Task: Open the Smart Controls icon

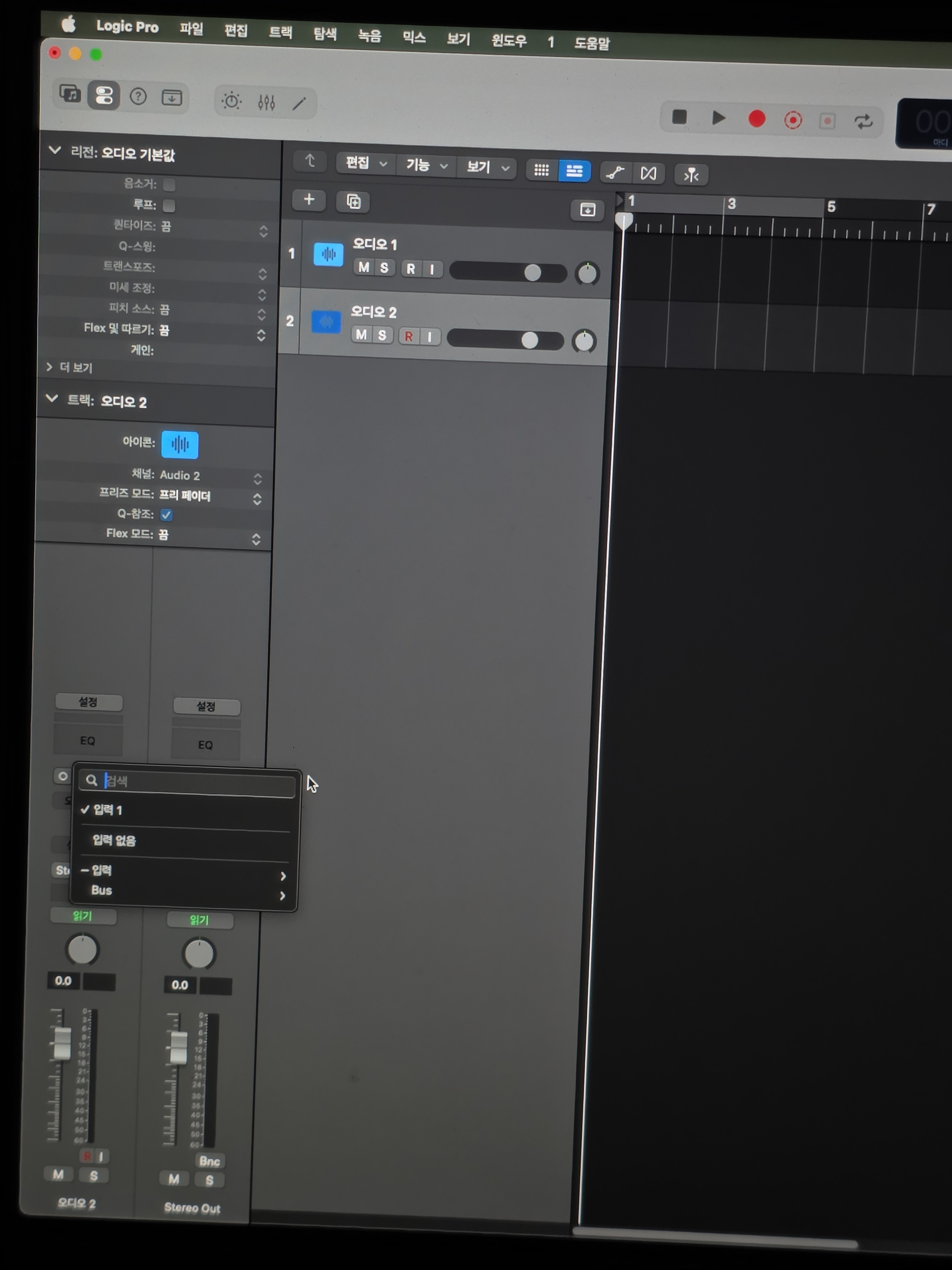Action: pyautogui.click(x=232, y=101)
